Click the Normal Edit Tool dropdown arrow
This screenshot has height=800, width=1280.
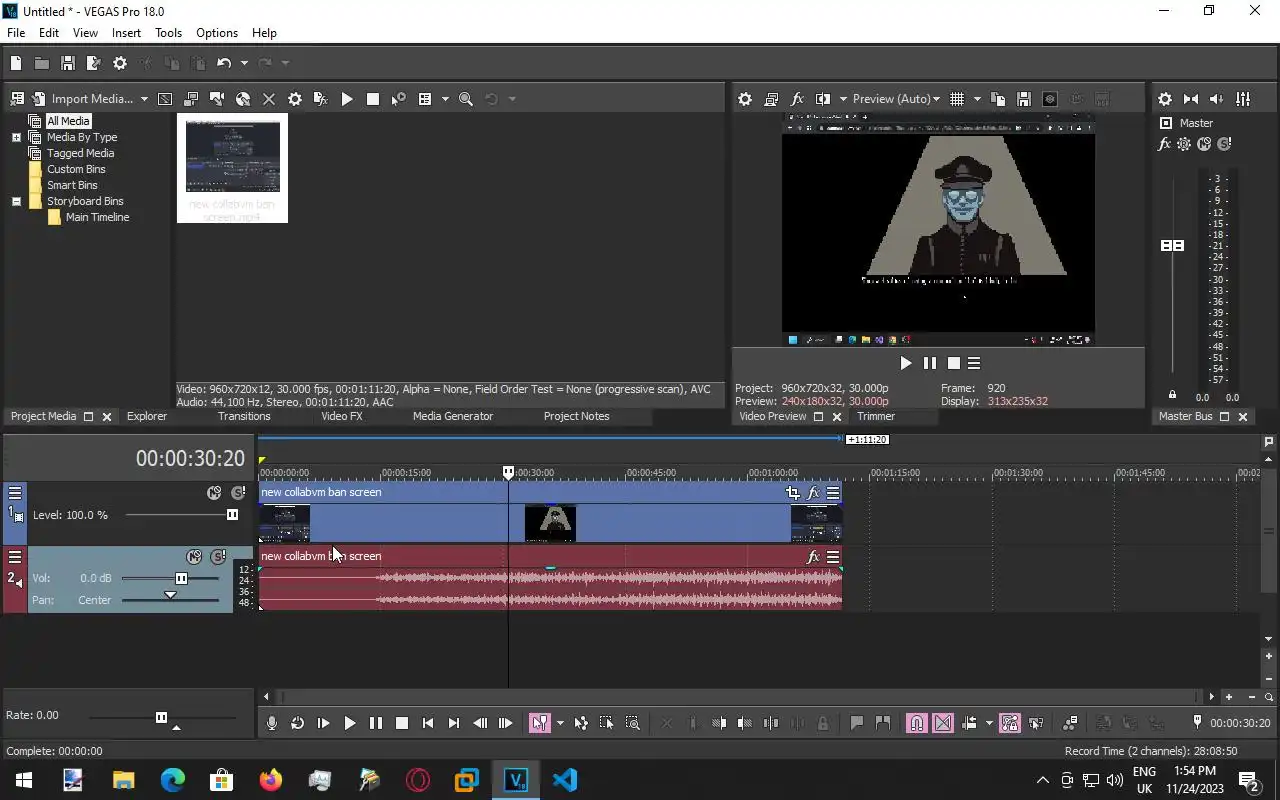[560, 723]
